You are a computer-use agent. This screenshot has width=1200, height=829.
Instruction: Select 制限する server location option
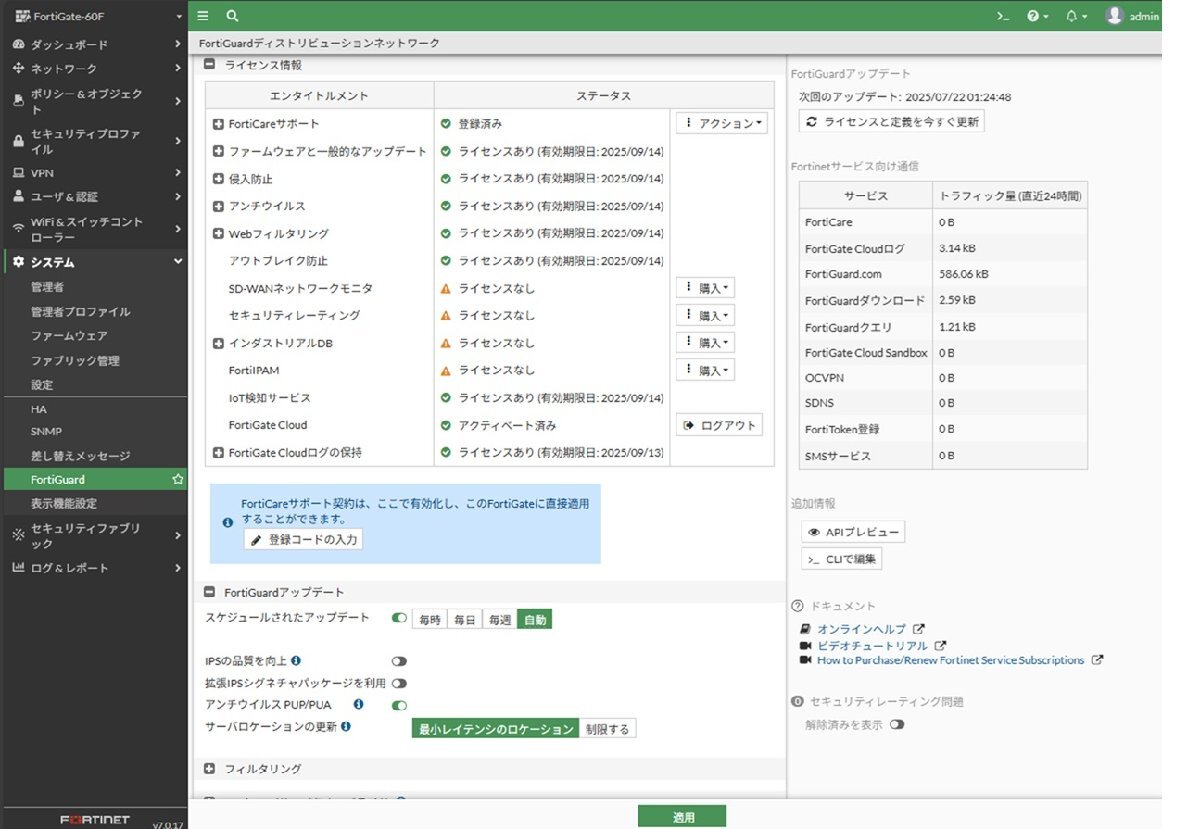pos(608,729)
